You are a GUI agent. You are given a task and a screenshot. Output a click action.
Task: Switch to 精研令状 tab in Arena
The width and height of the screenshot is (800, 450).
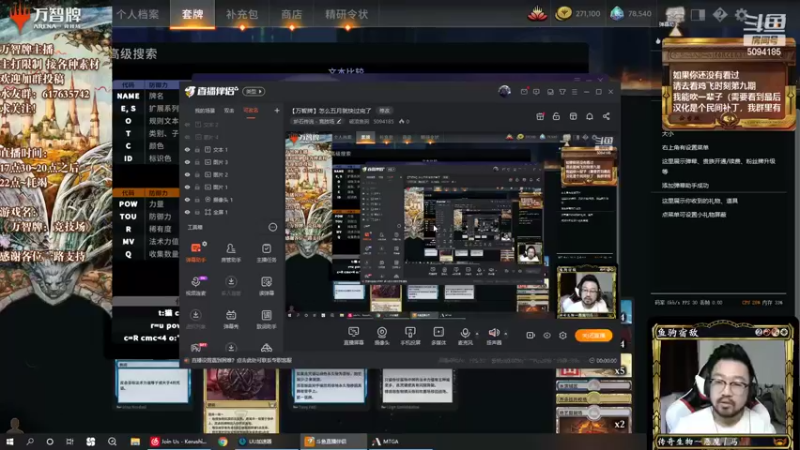(x=347, y=14)
